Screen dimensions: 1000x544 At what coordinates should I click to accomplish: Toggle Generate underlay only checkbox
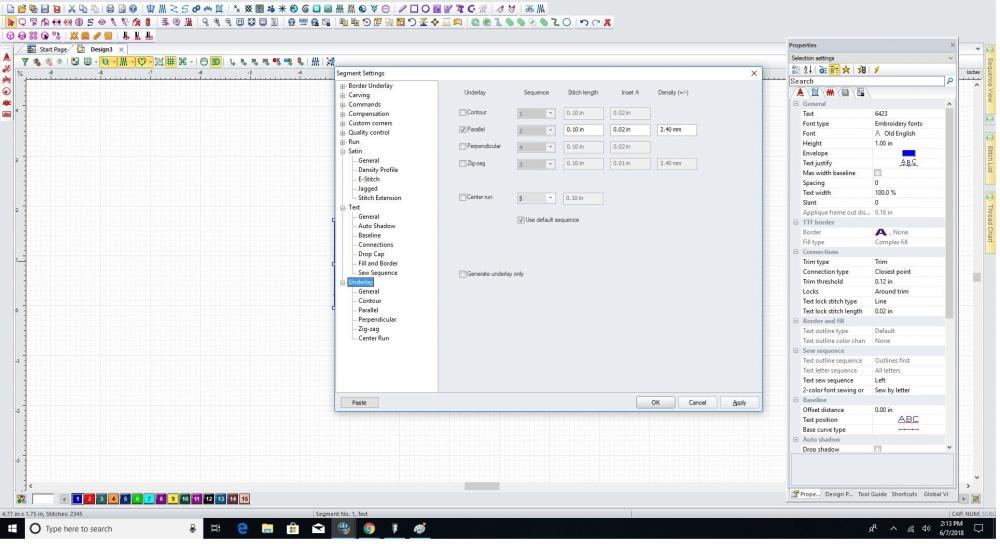pyautogui.click(x=462, y=273)
